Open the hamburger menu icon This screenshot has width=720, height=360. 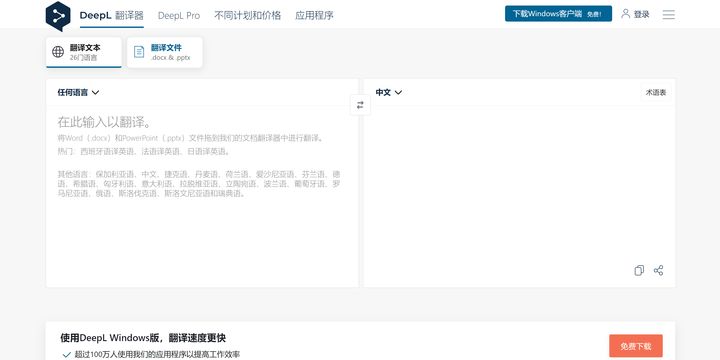coord(668,15)
